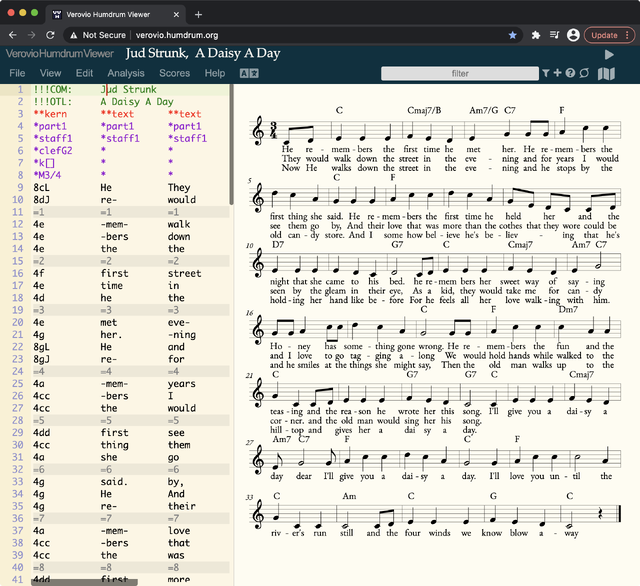Image resolution: width=640 pixels, height=586 pixels.
Task: Click the Chrome Update button
Action: (604, 34)
